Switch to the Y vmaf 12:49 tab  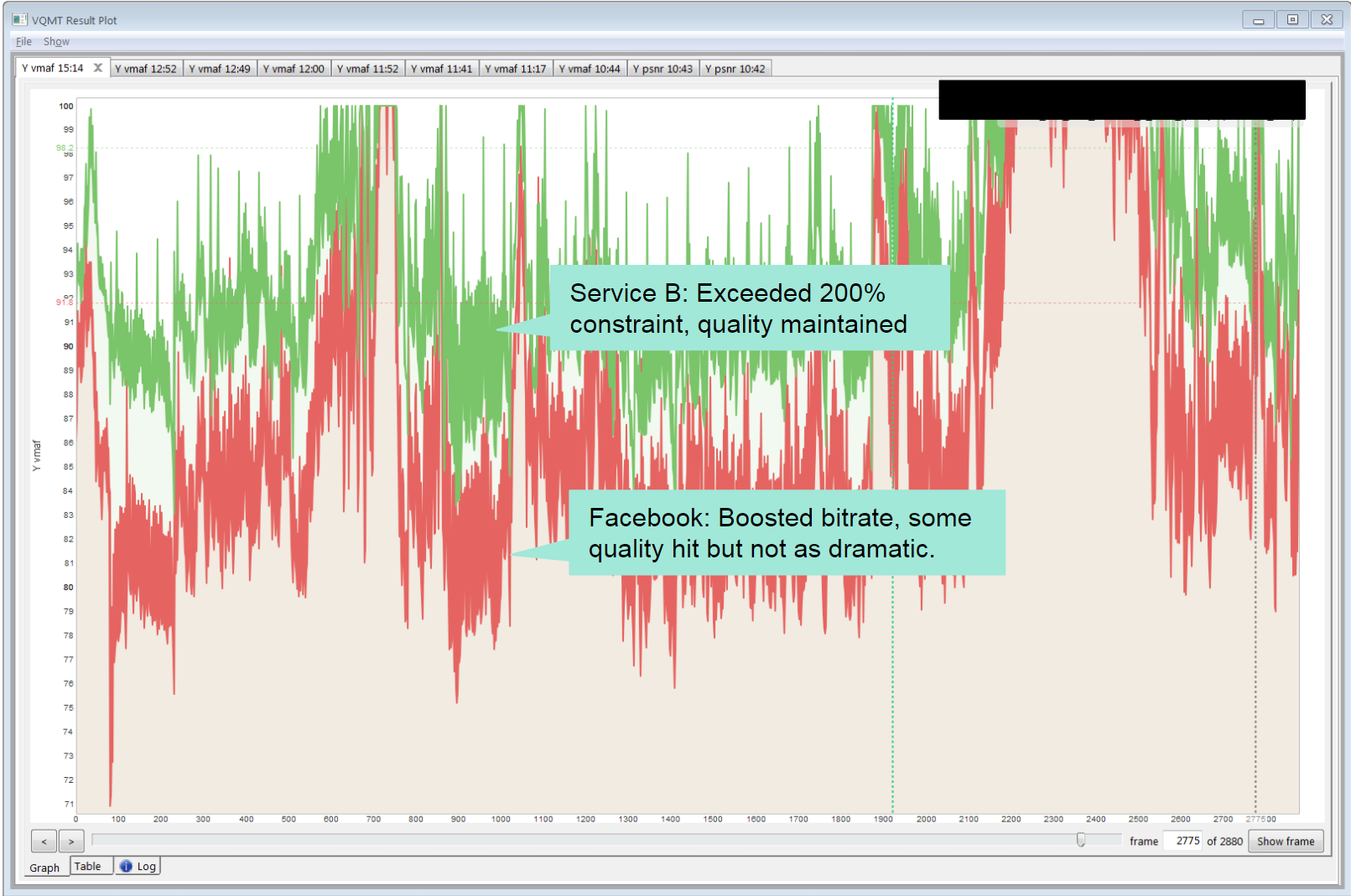(x=220, y=69)
